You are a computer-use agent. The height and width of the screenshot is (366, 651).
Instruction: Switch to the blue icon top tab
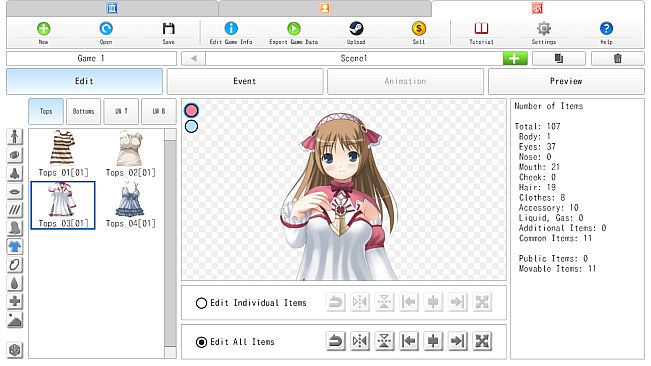click(112, 8)
